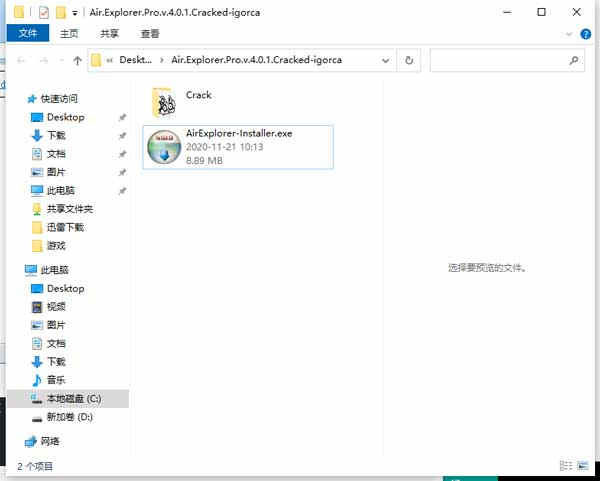This screenshot has width=600, height=481.
Task: Select AirExplorer-Installer.exe file icon
Action: point(164,147)
